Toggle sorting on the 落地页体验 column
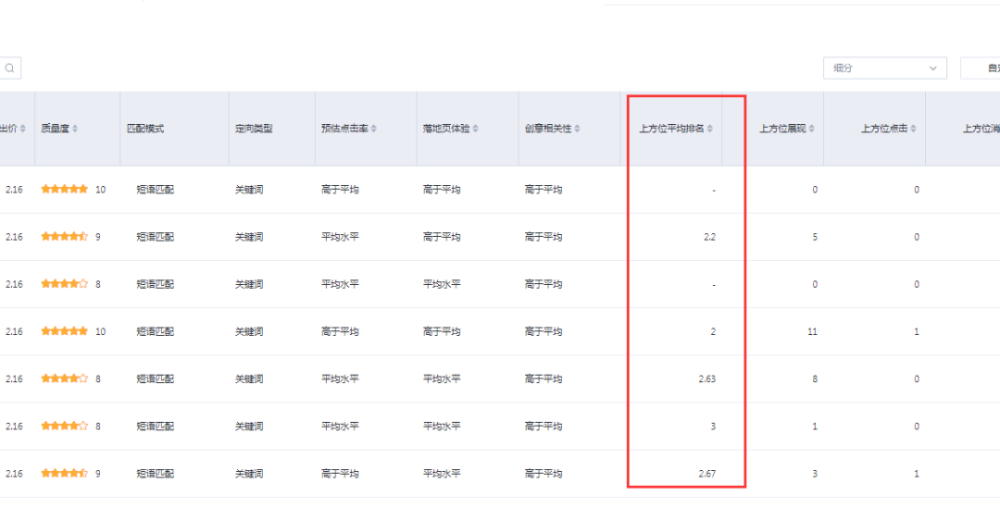 [x=475, y=129]
